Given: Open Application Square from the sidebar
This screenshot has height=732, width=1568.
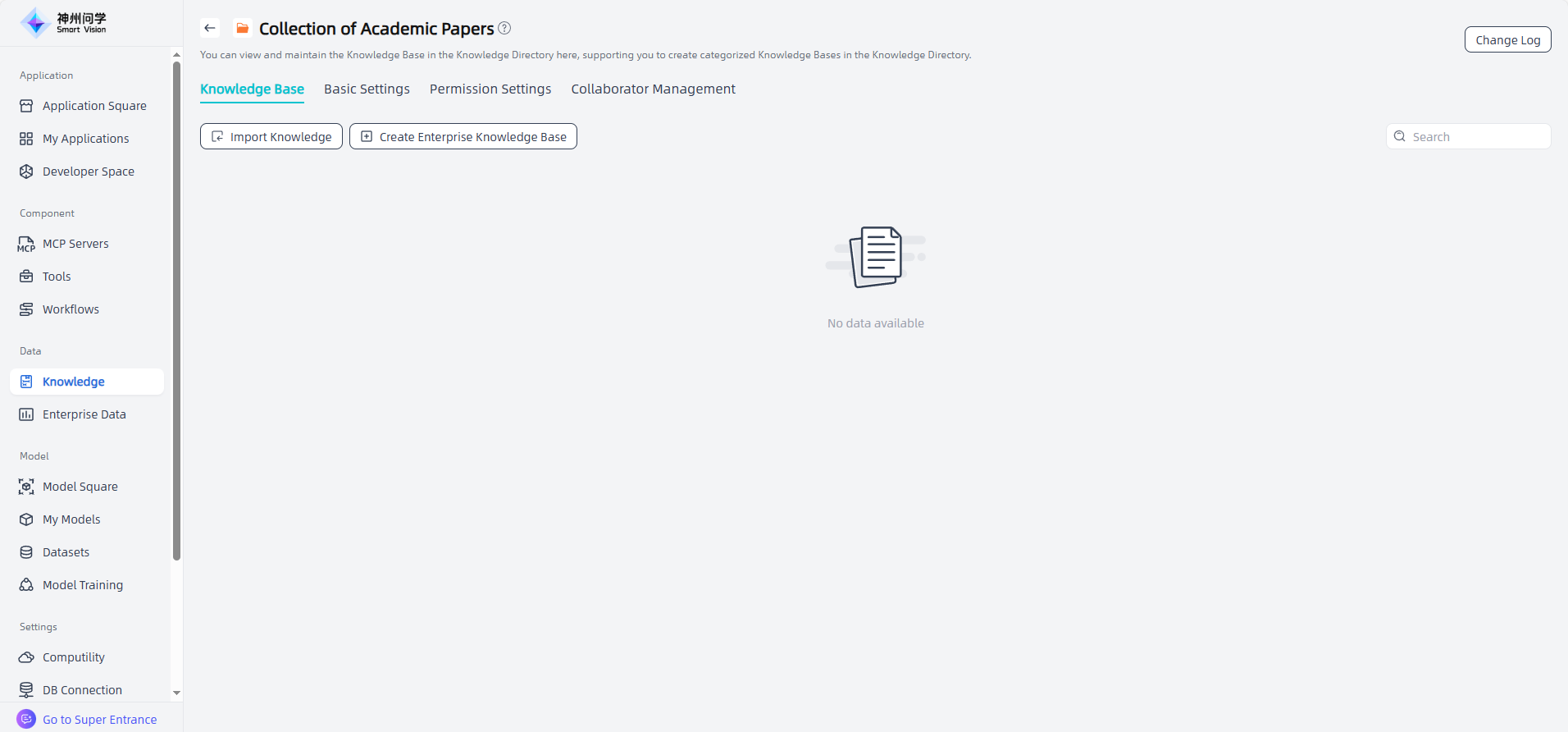Looking at the screenshot, I should pos(94,106).
